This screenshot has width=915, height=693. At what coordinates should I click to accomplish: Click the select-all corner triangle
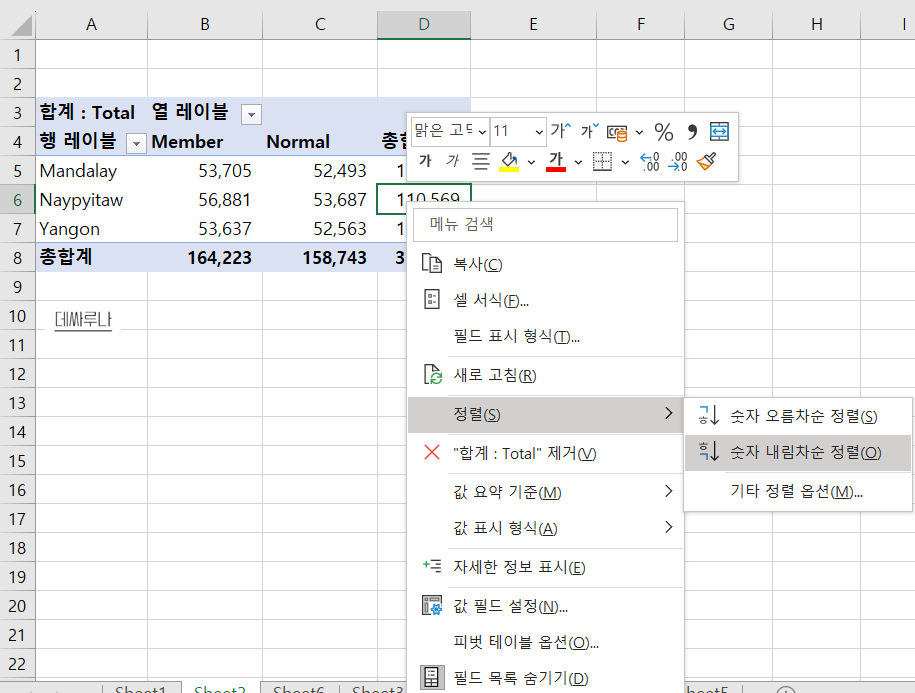coord(22,26)
